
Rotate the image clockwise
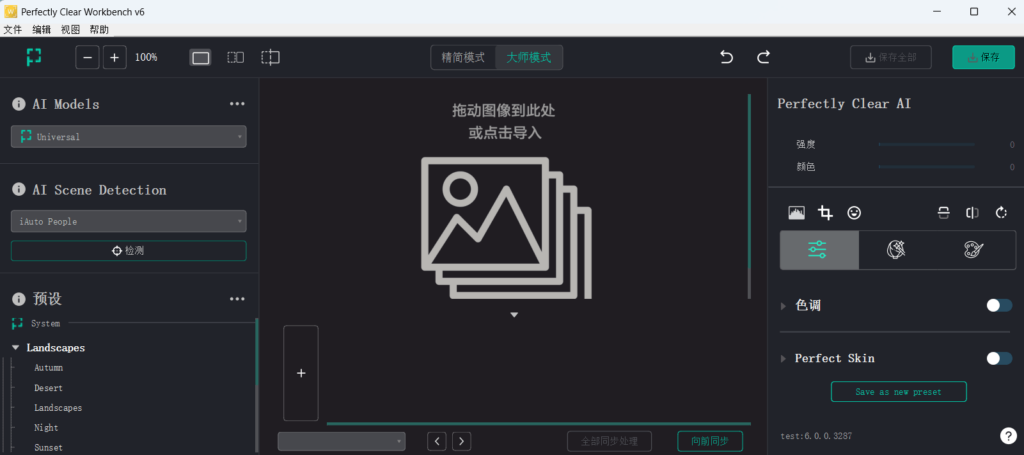(x=1001, y=213)
